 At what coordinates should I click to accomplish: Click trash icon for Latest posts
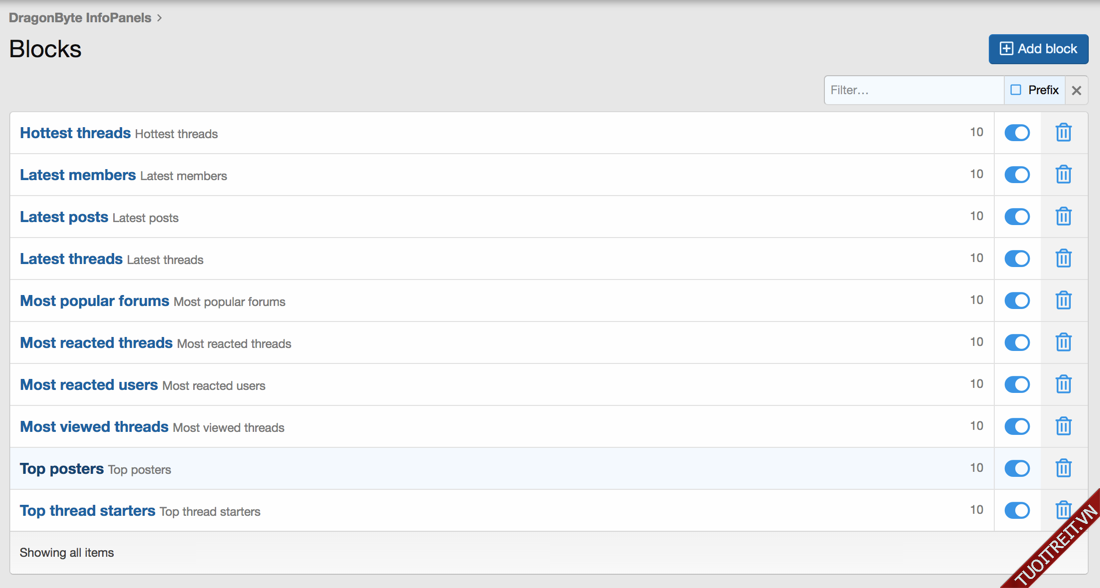tap(1063, 217)
